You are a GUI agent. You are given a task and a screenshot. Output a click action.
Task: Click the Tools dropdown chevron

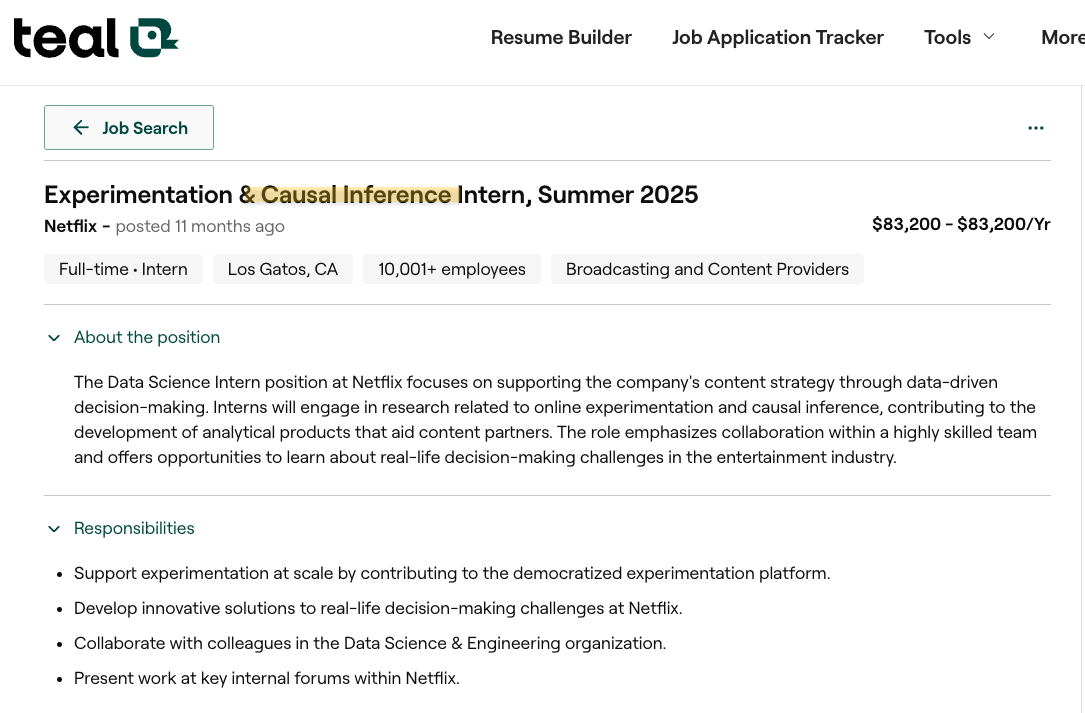point(989,37)
